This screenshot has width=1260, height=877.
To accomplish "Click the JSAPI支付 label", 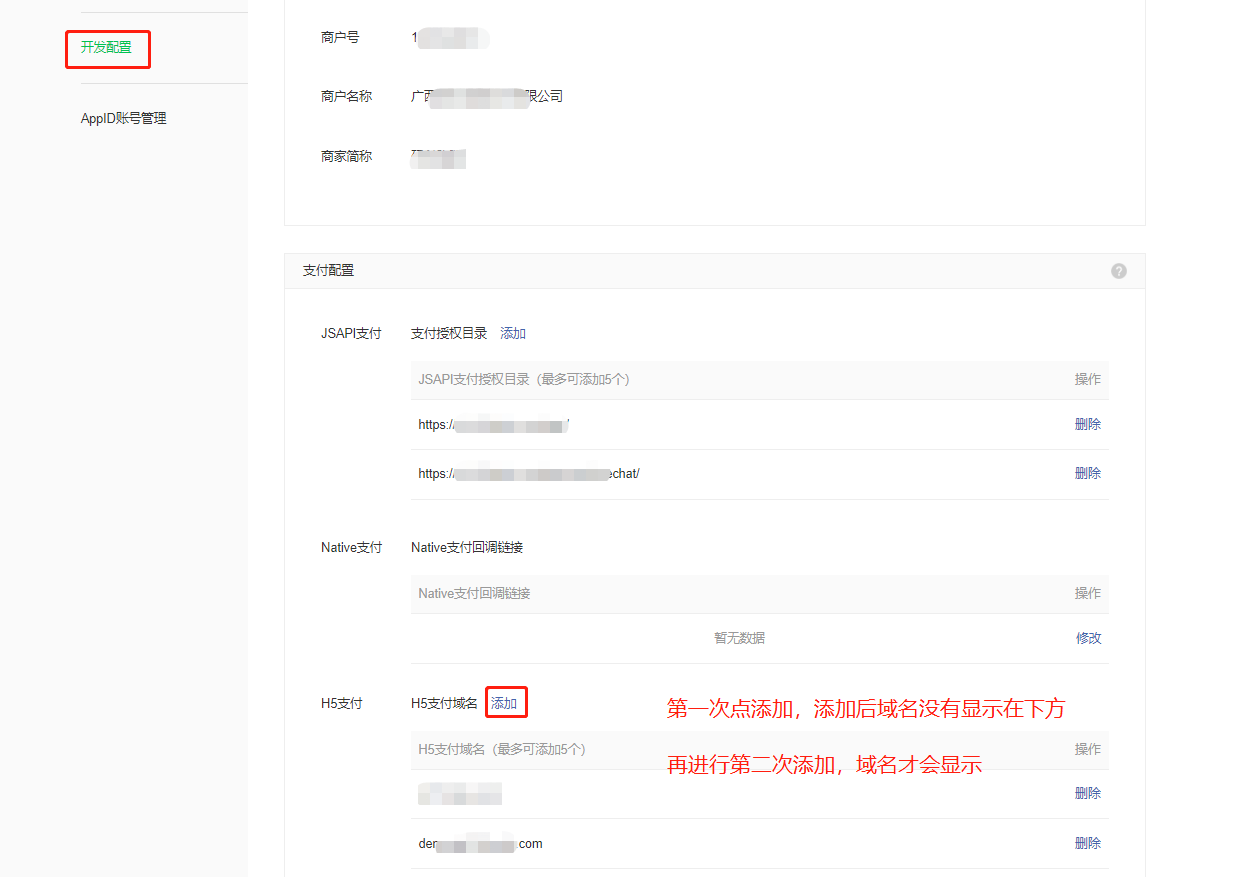I will (351, 333).
